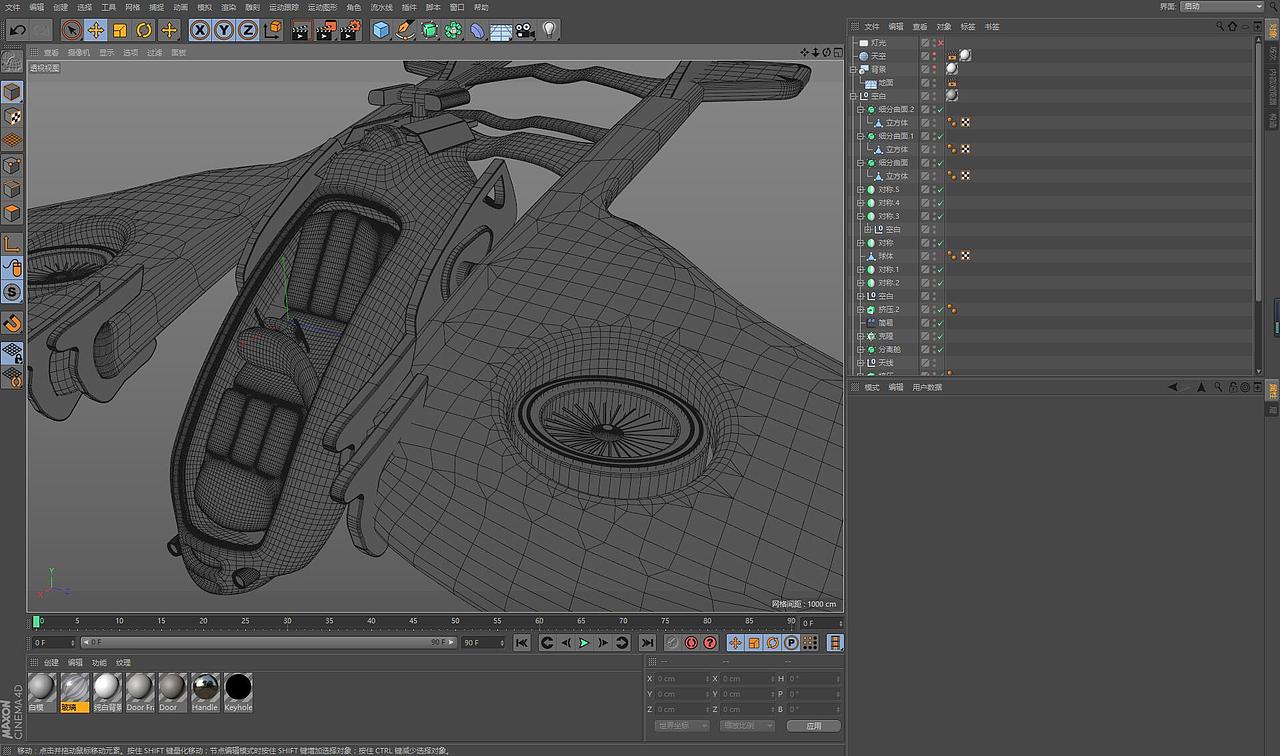Screen dimensions: 1280x756
Task: Select the Keyhole black material swatch
Action: coord(238,688)
